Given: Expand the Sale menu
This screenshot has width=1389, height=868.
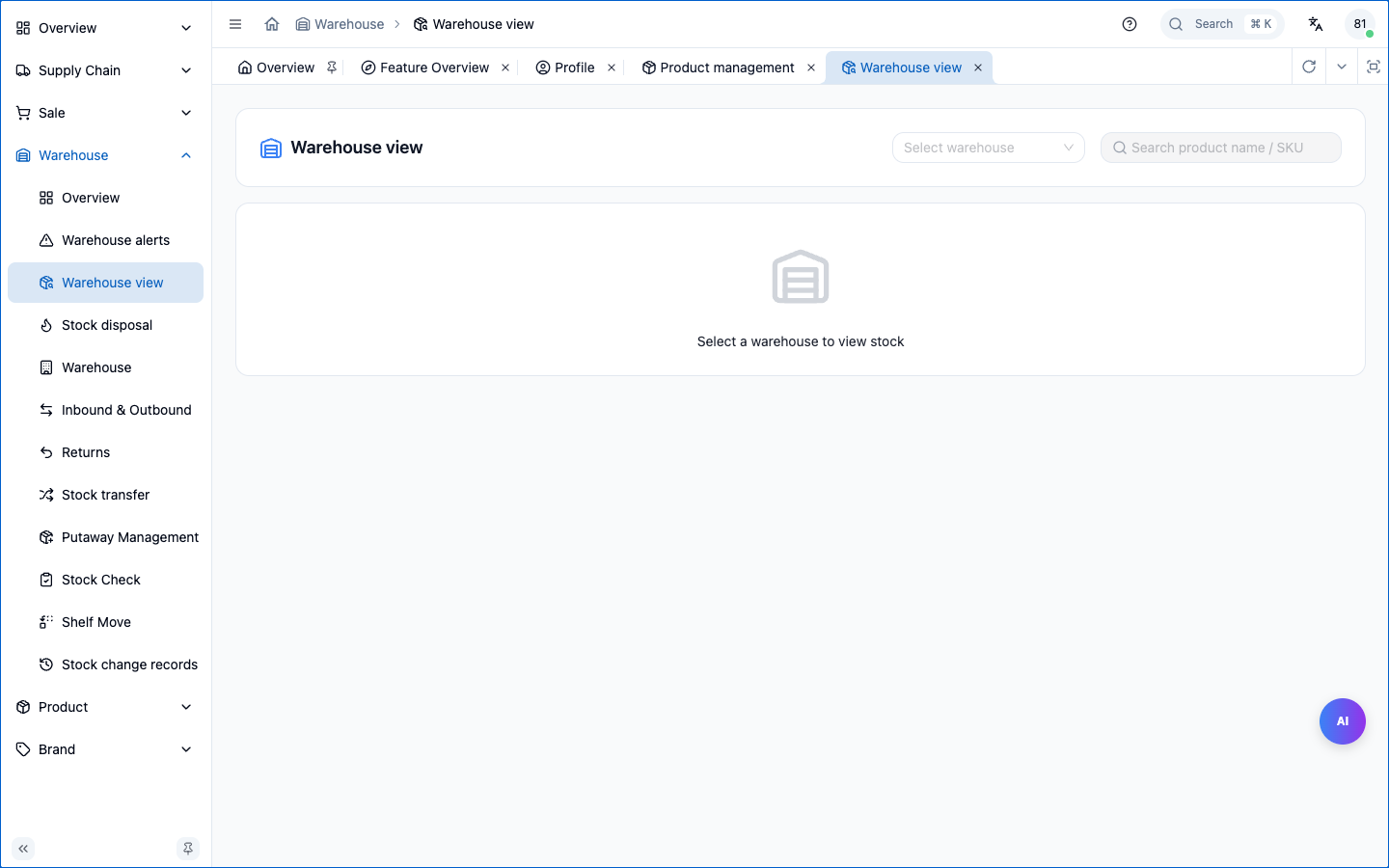Looking at the screenshot, I should [106, 113].
